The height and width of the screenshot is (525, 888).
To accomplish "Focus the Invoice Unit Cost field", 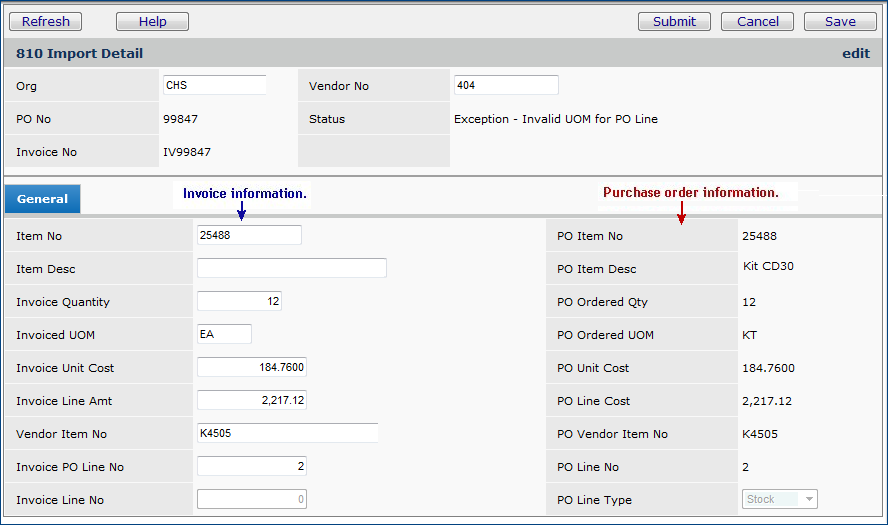I will (251, 368).
